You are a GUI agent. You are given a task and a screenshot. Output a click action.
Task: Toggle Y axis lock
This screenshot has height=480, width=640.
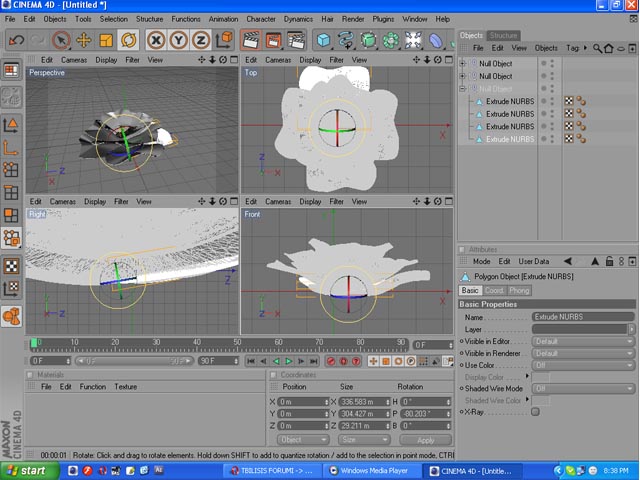178,40
